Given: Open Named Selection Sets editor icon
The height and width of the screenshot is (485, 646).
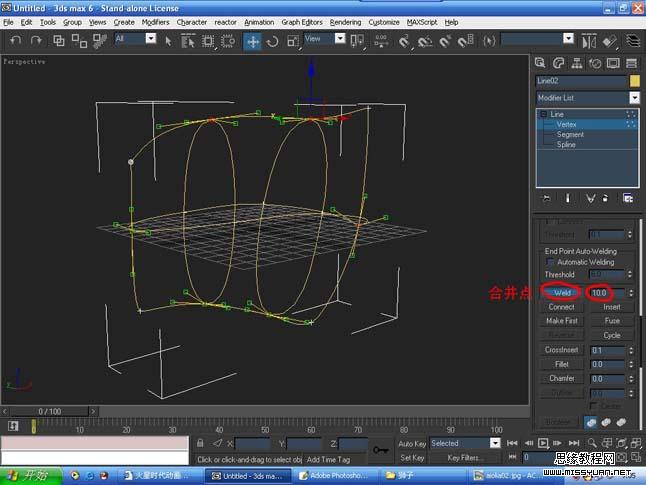Looking at the screenshot, I should (x=489, y=41).
